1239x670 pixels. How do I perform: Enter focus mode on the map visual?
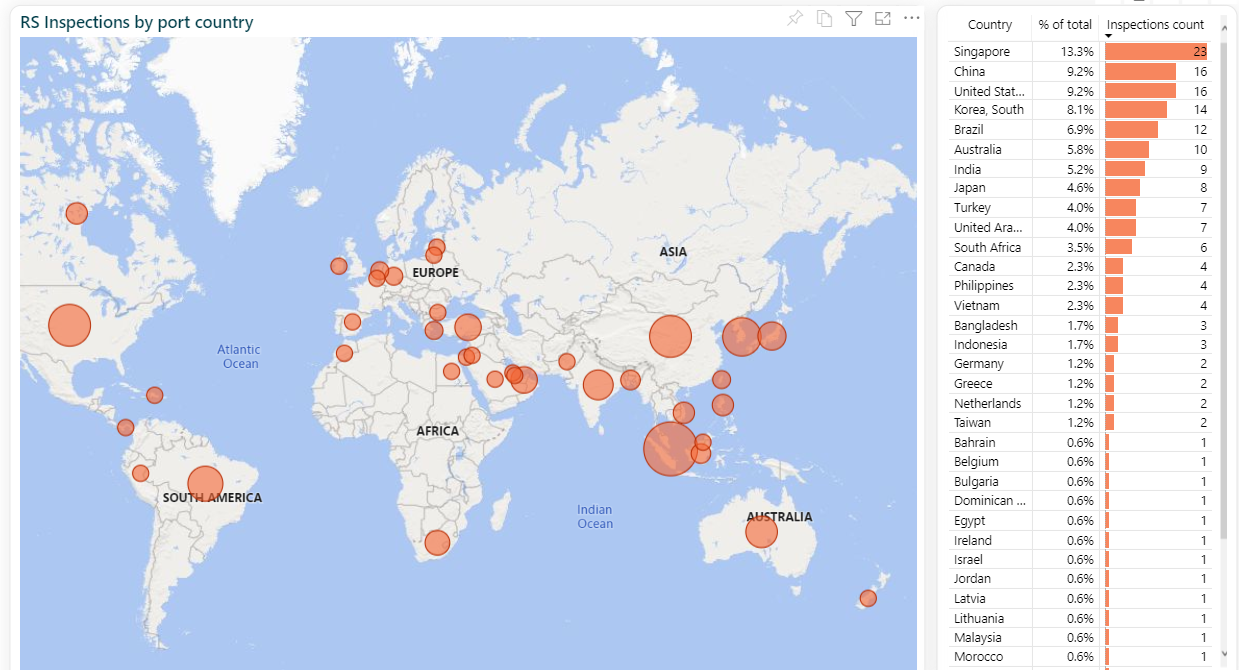[x=882, y=18]
